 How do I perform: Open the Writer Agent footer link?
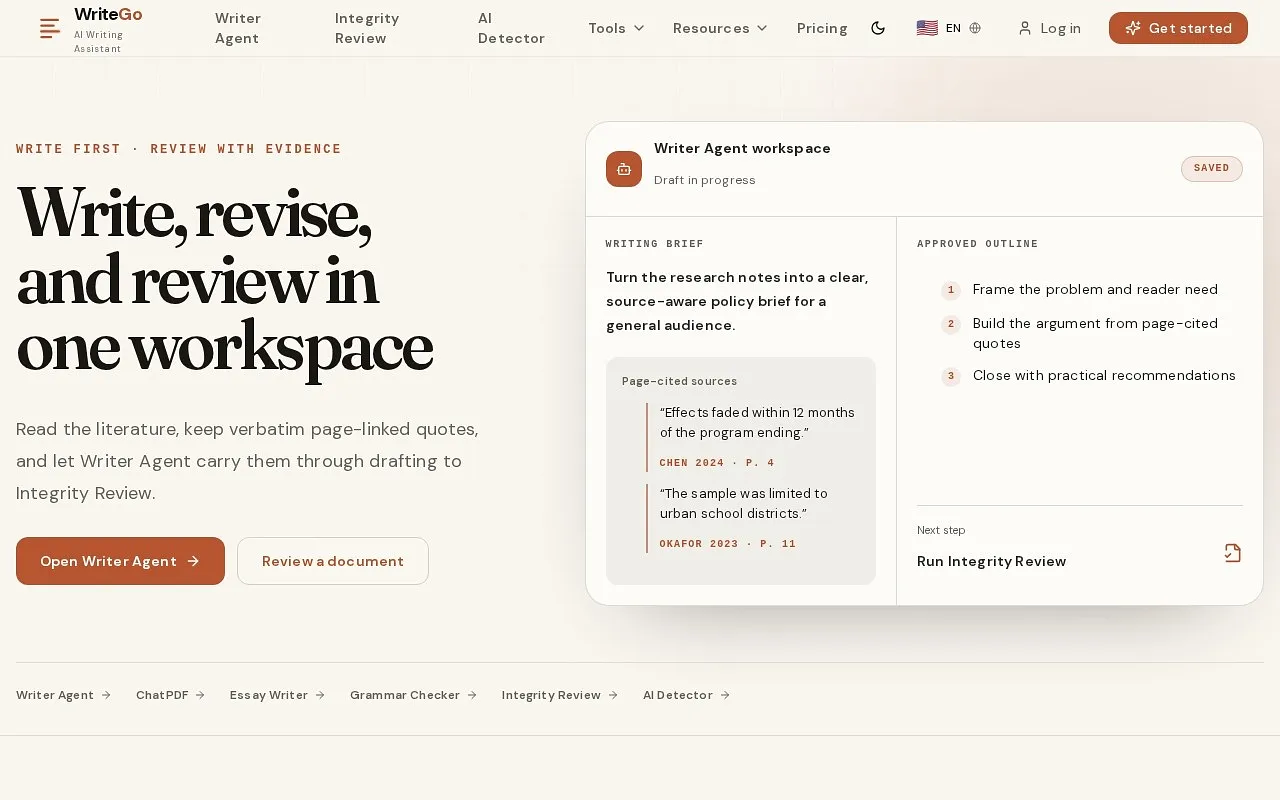[x=63, y=695]
